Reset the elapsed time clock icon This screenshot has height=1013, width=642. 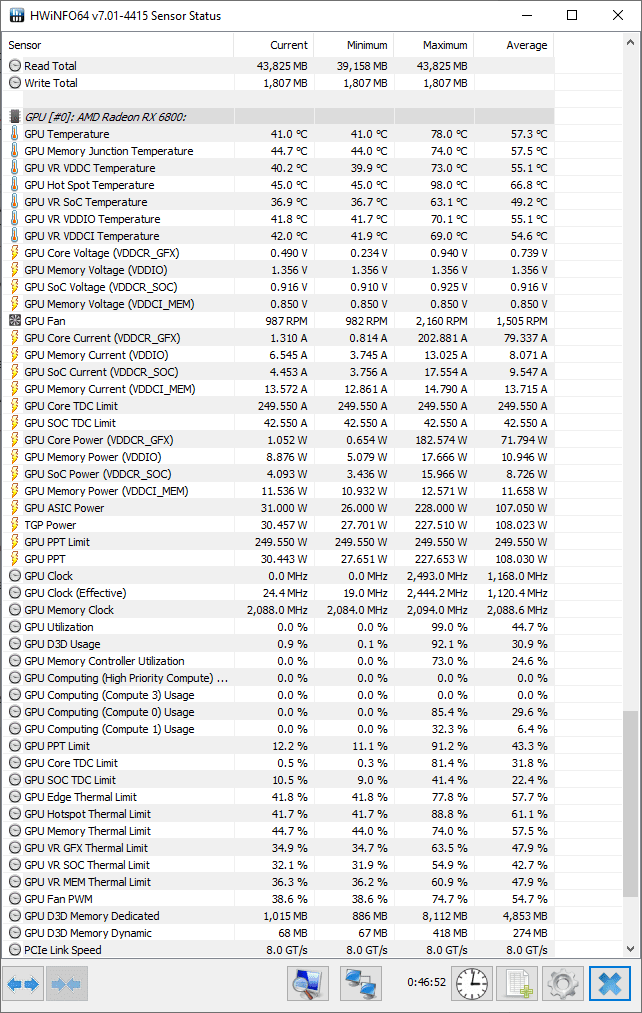[472, 983]
